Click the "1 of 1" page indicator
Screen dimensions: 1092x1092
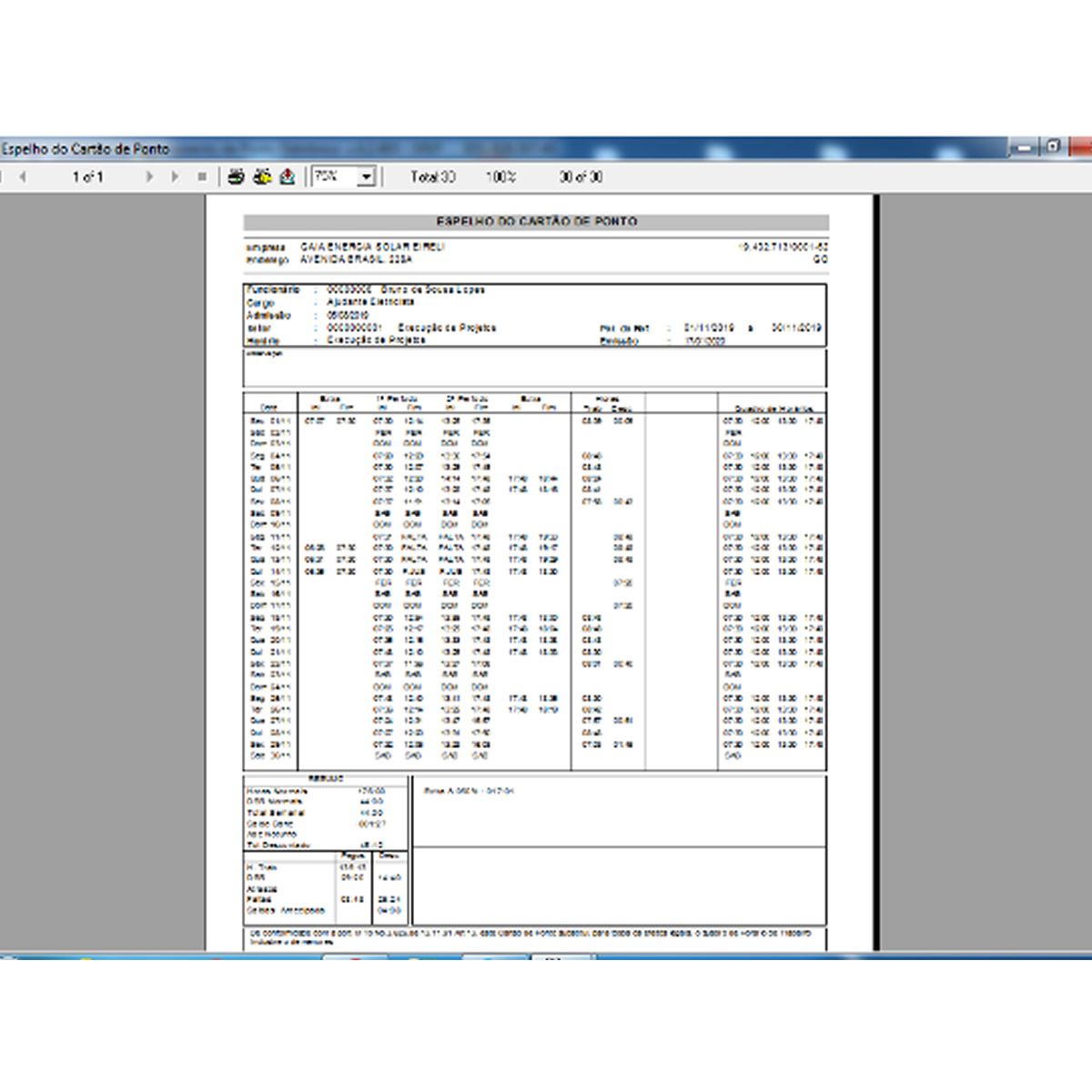point(87,177)
